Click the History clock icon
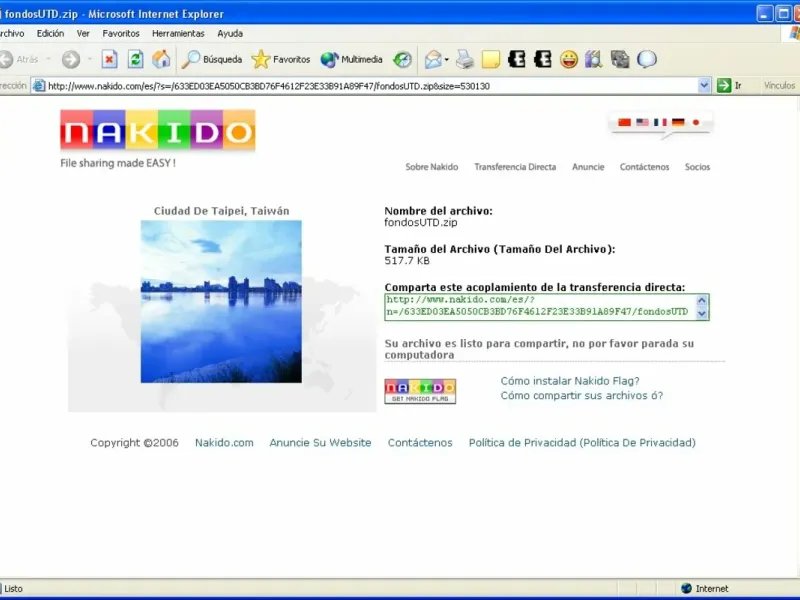800x600 pixels. pos(402,60)
